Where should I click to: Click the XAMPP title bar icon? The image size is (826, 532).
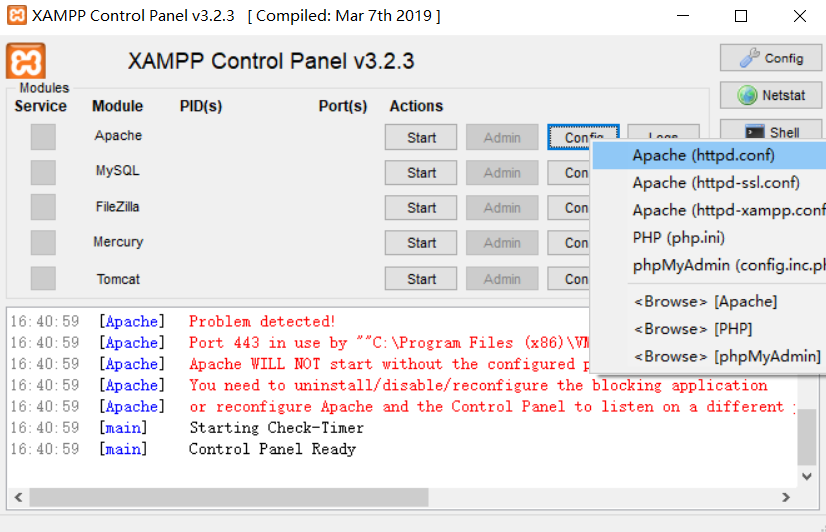point(17,15)
